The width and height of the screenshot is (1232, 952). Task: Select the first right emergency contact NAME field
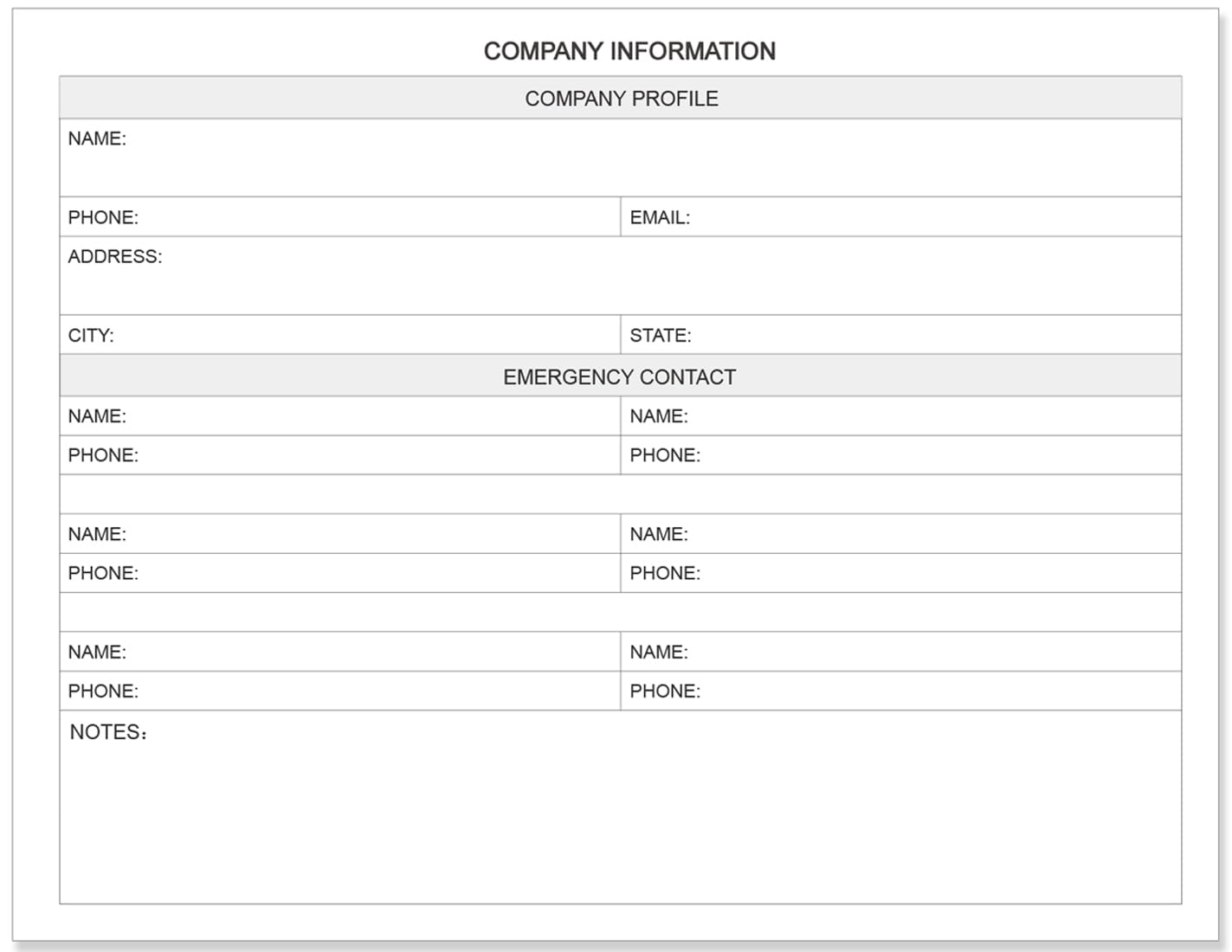[900, 415]
